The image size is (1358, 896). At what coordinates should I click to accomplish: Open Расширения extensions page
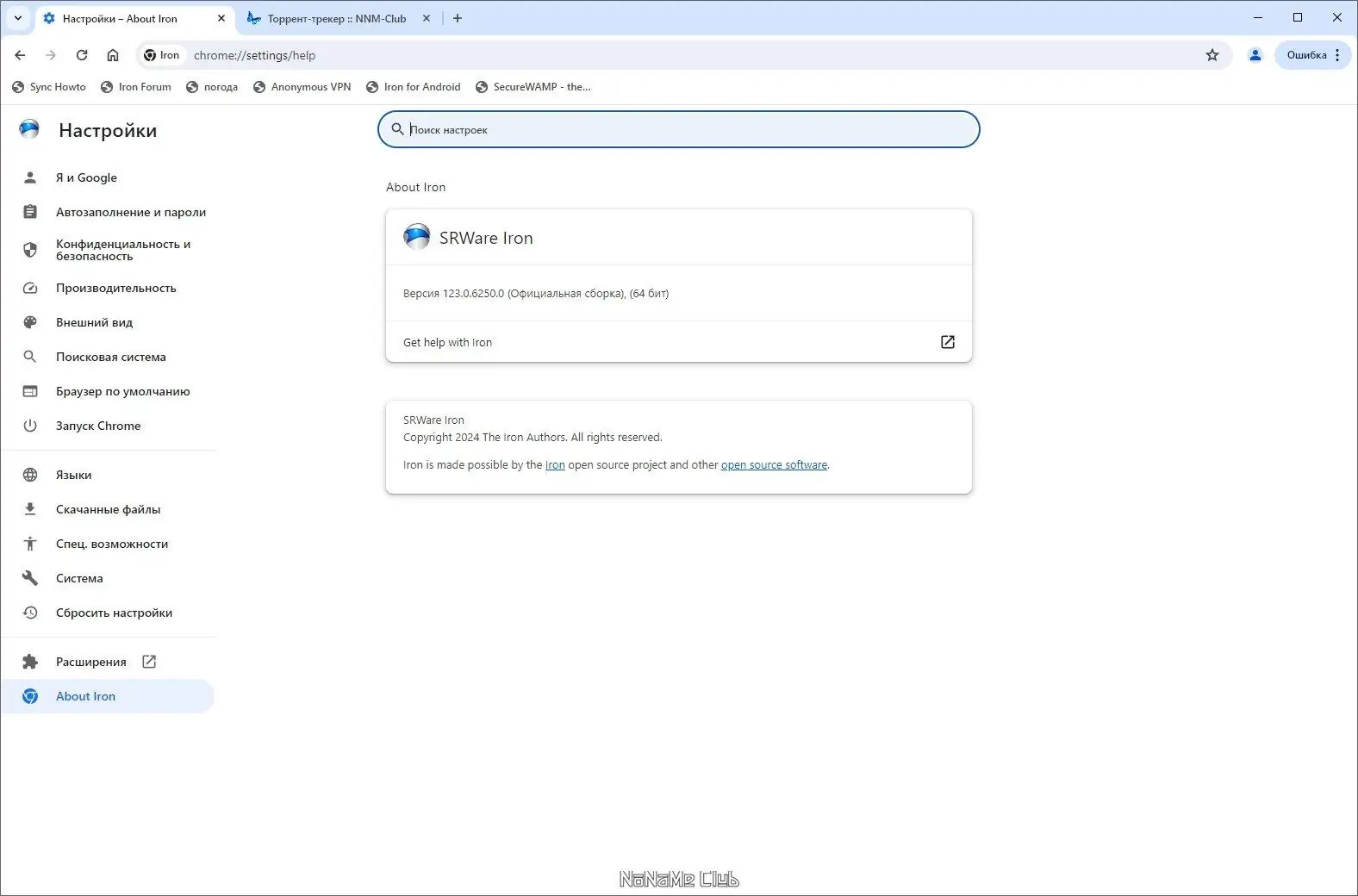tap(109, 662)
